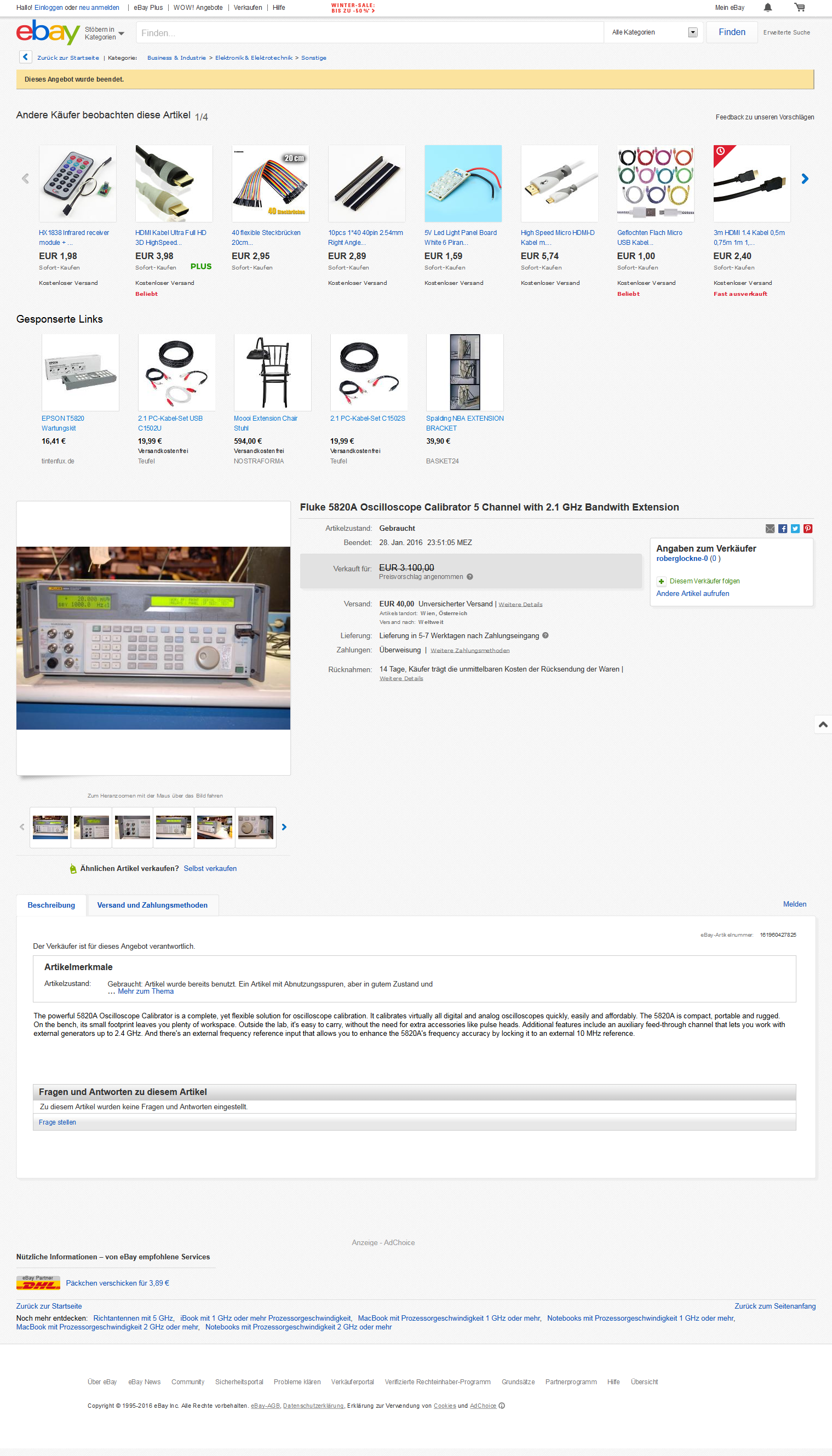This screenshot has height=1456, width=832.
Task: Click the main Fluke 5820A product photo
Action: click(153, 638)
